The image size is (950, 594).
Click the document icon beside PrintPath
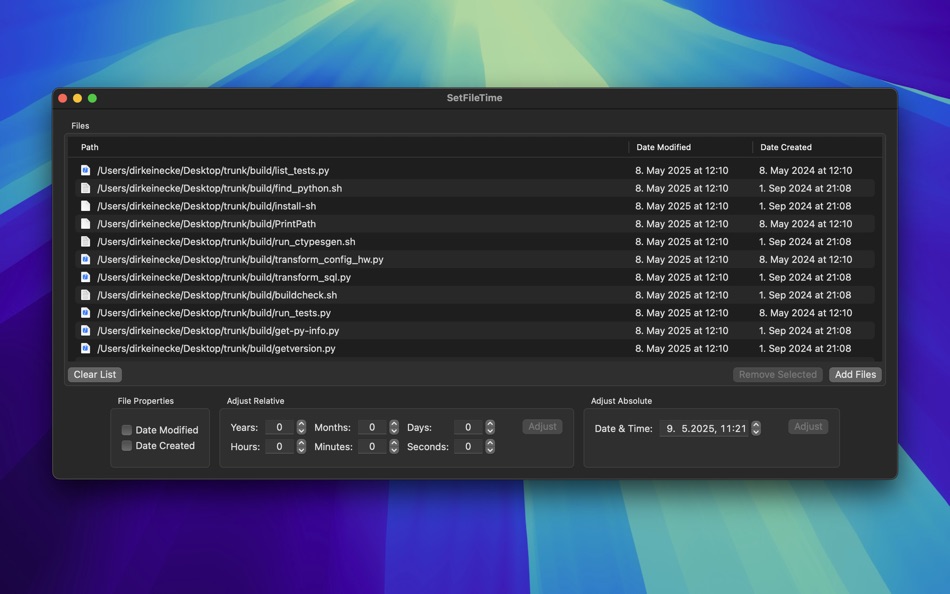point(84,224)
